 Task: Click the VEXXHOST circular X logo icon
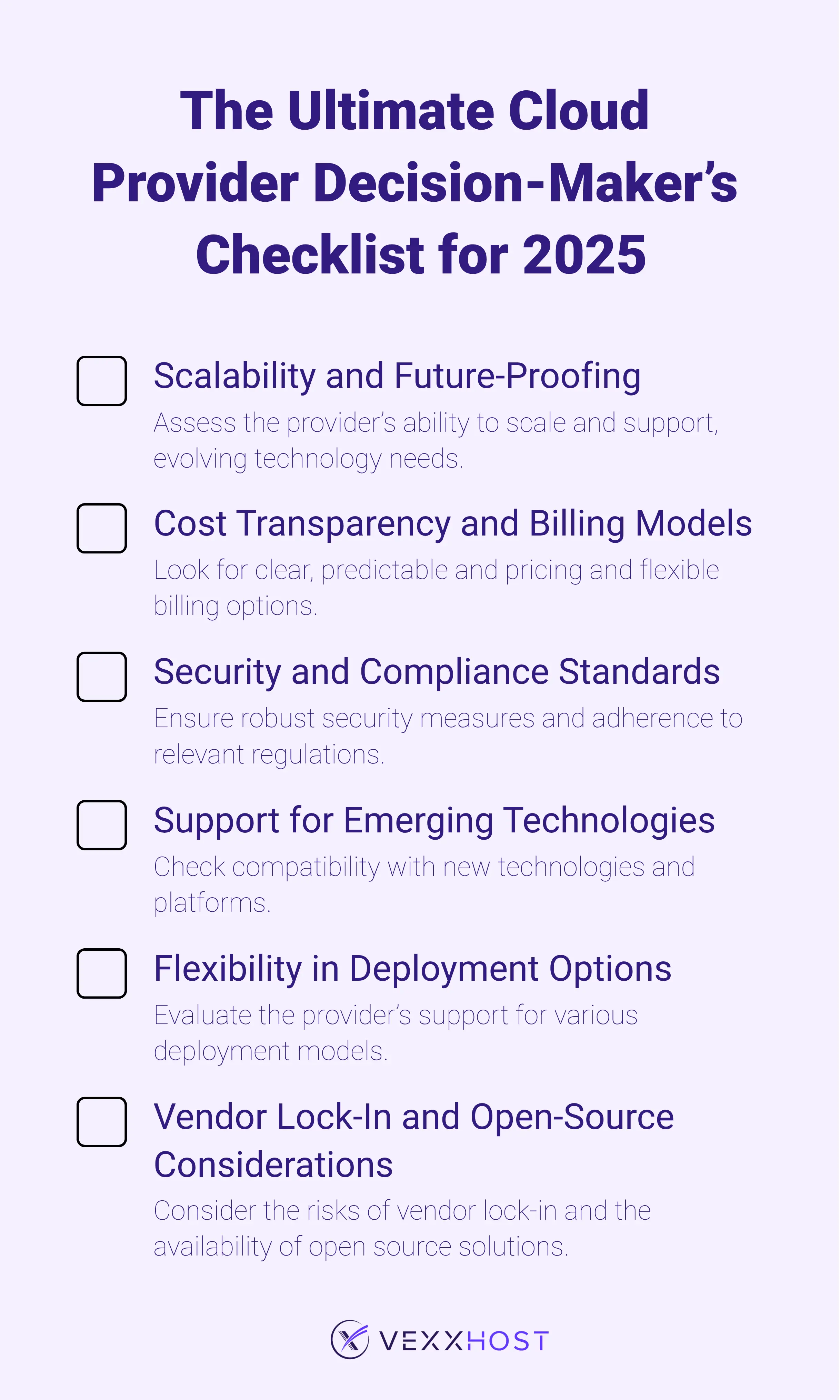pos(350,1339)
